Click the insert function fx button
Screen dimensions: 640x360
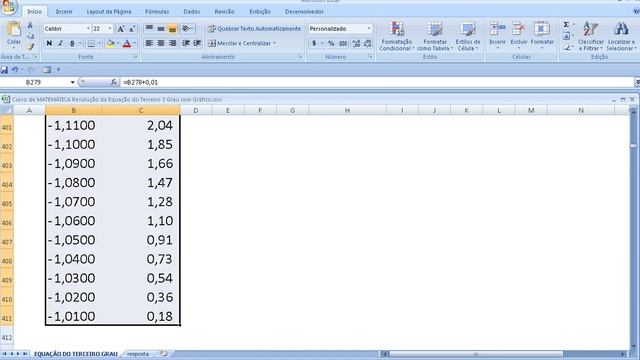click(x=113, y=82)
